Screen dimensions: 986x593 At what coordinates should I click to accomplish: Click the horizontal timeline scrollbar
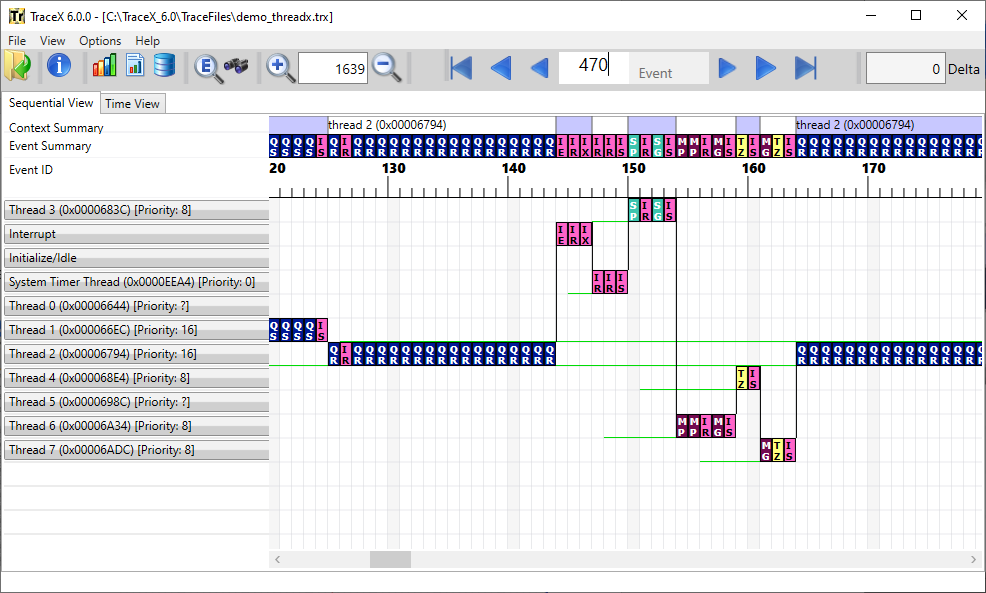(x=390, y=559)
